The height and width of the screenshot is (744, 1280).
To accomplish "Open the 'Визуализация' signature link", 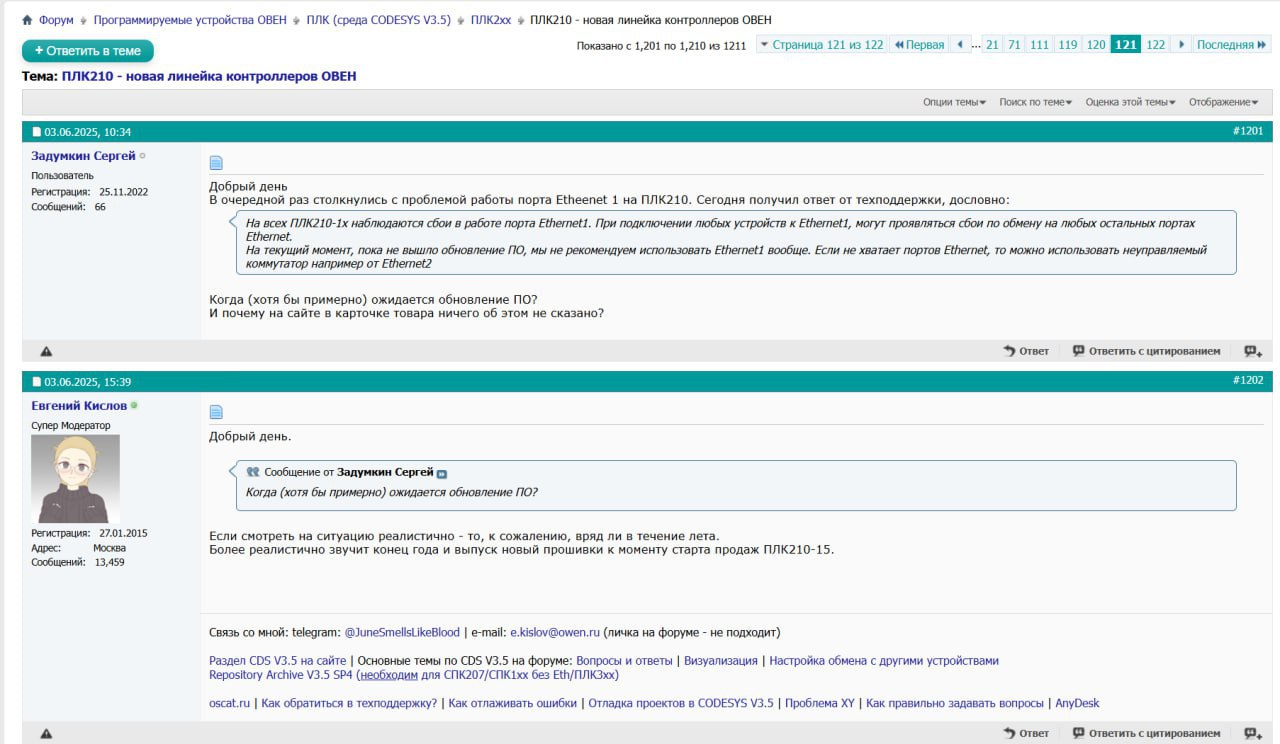I will [721, 661].
